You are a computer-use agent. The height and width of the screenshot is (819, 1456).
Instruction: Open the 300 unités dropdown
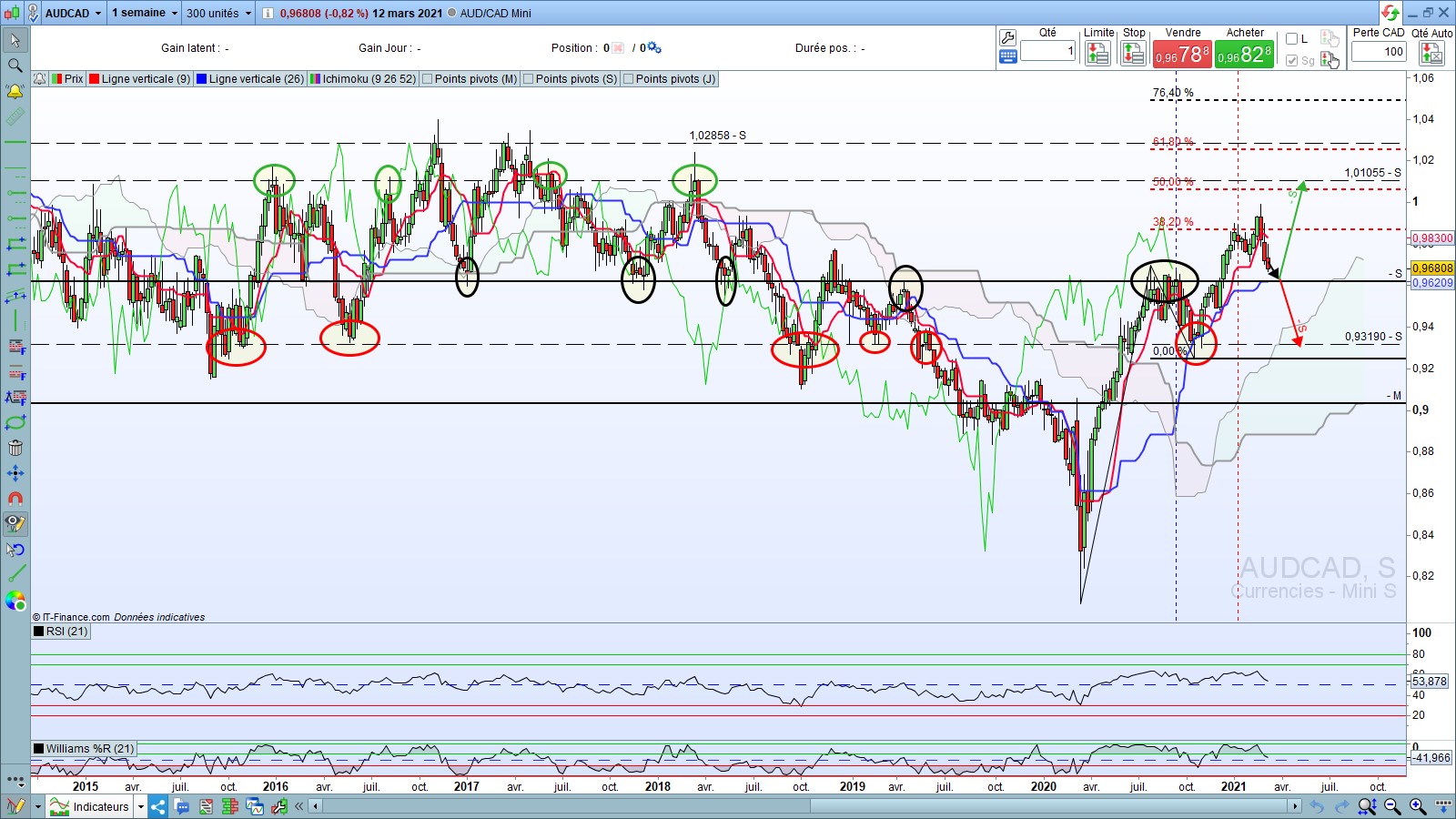click(x=219, y=13)
